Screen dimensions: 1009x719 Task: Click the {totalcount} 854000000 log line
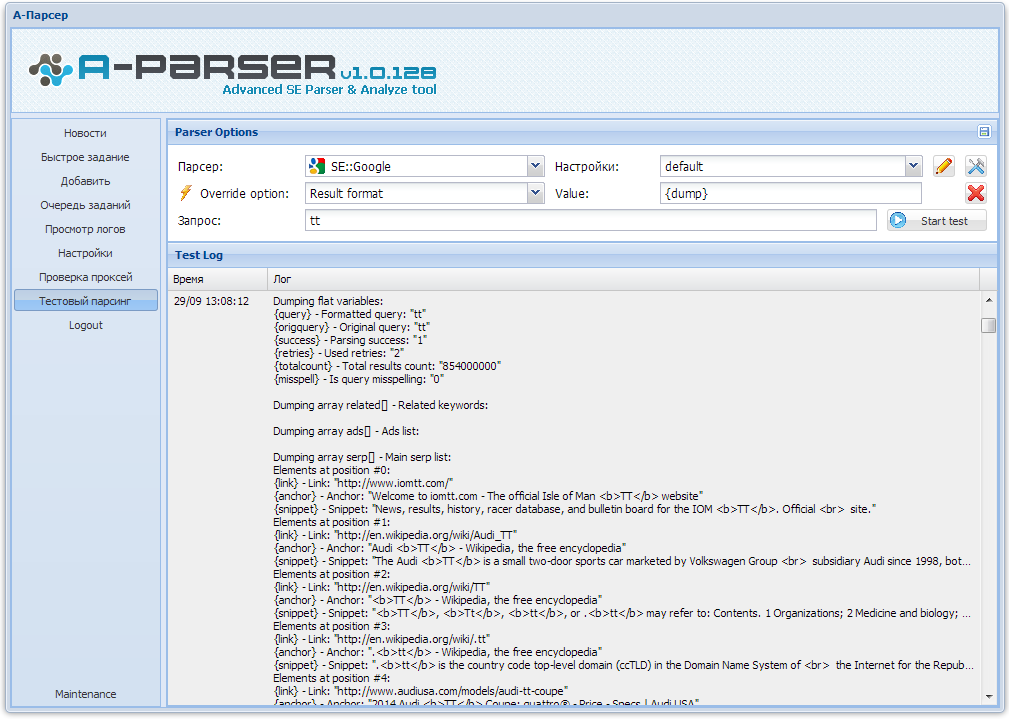click(x=387, y=366)
